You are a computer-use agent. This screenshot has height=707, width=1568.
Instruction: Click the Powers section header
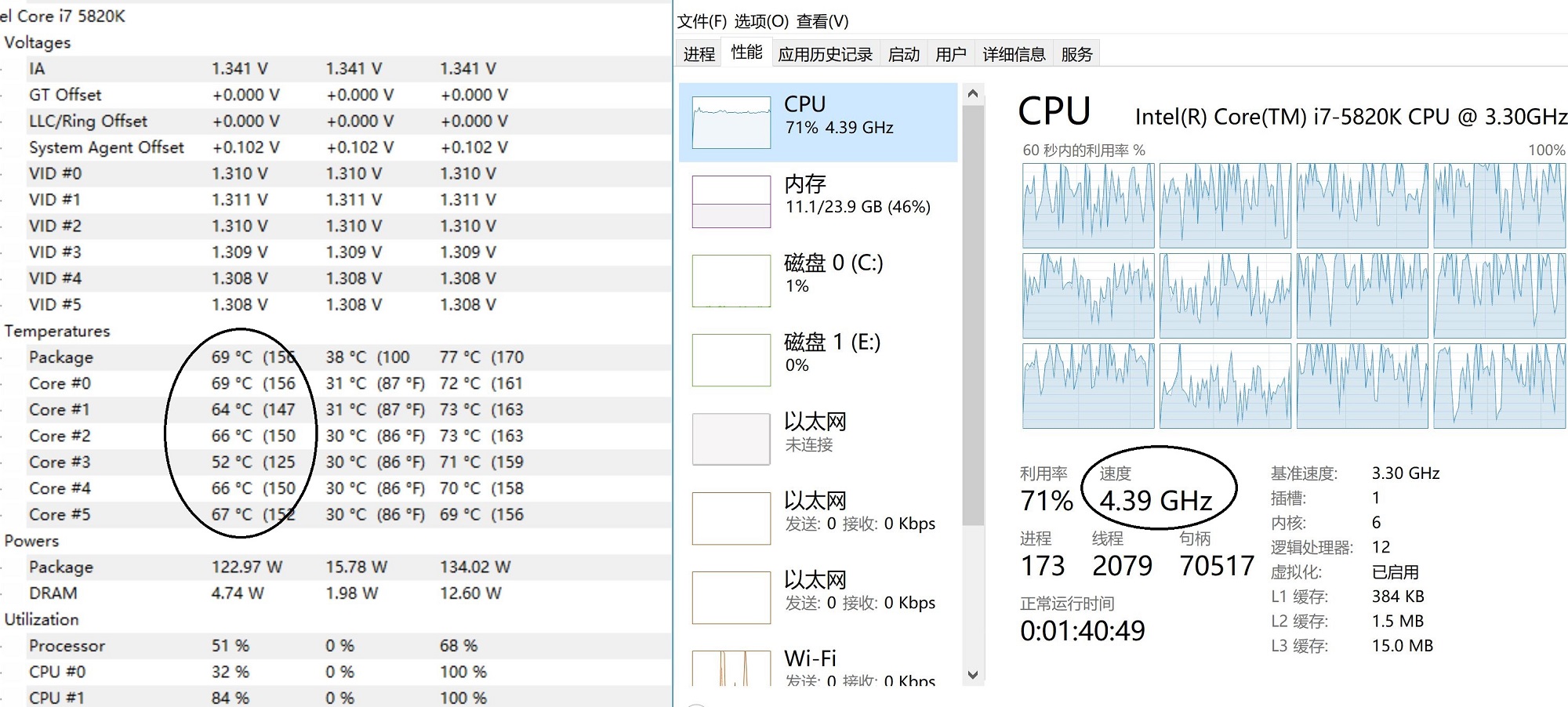coord(31,541)
